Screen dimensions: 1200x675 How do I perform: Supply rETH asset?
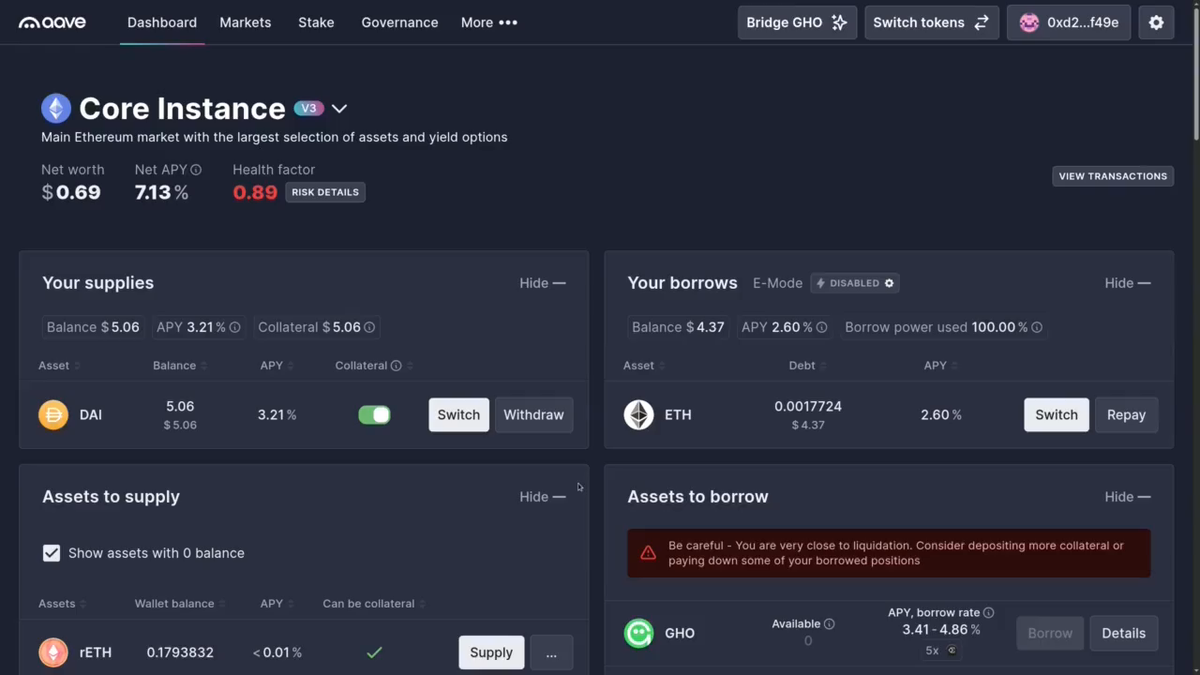click(x=491, y=652)
